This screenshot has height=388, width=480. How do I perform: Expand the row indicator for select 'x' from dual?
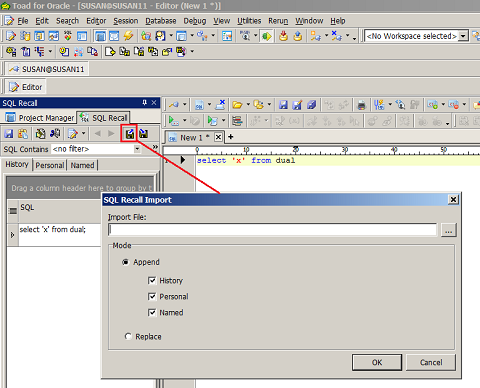[13, 235]
